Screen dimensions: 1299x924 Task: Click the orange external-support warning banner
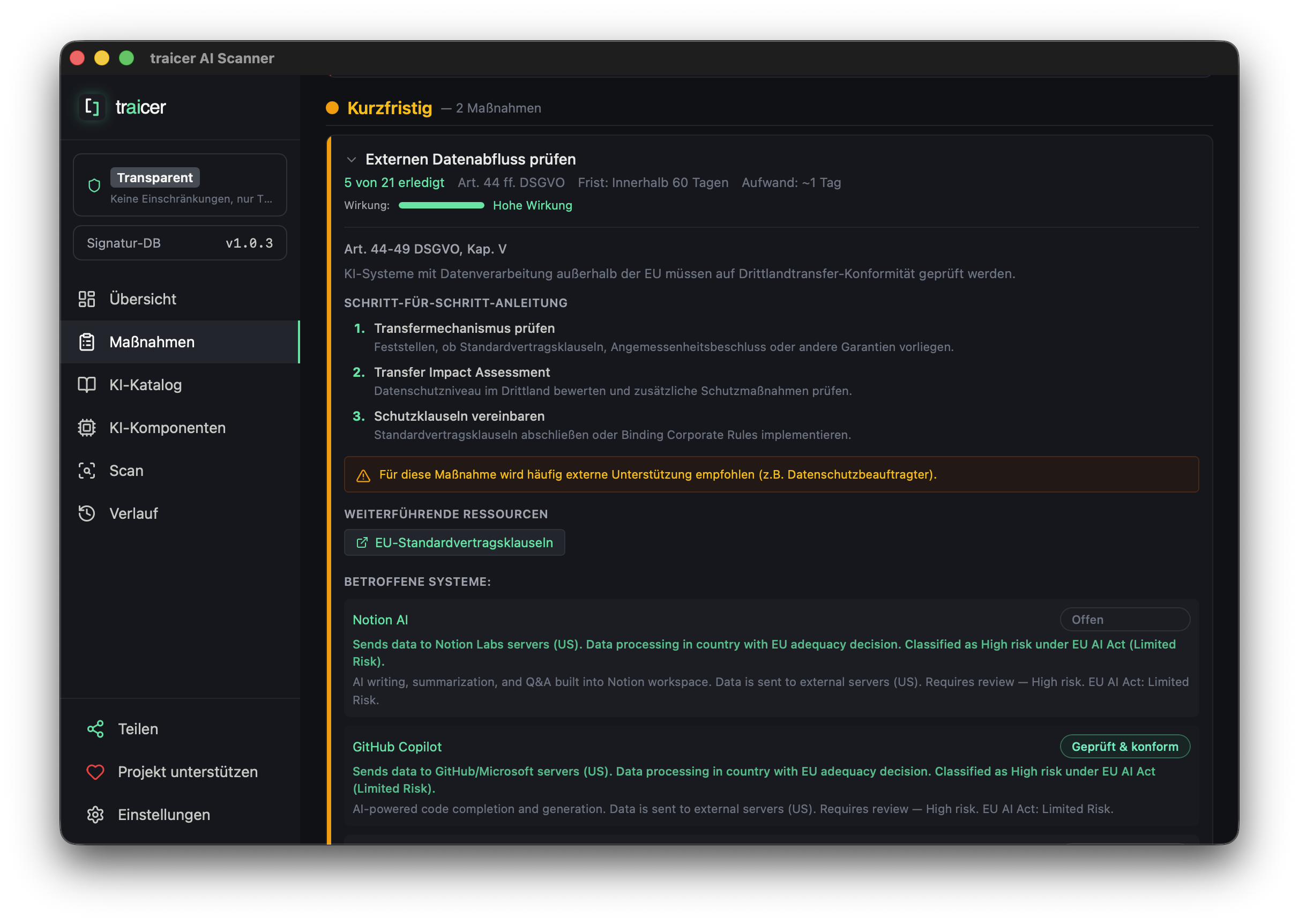771,474
